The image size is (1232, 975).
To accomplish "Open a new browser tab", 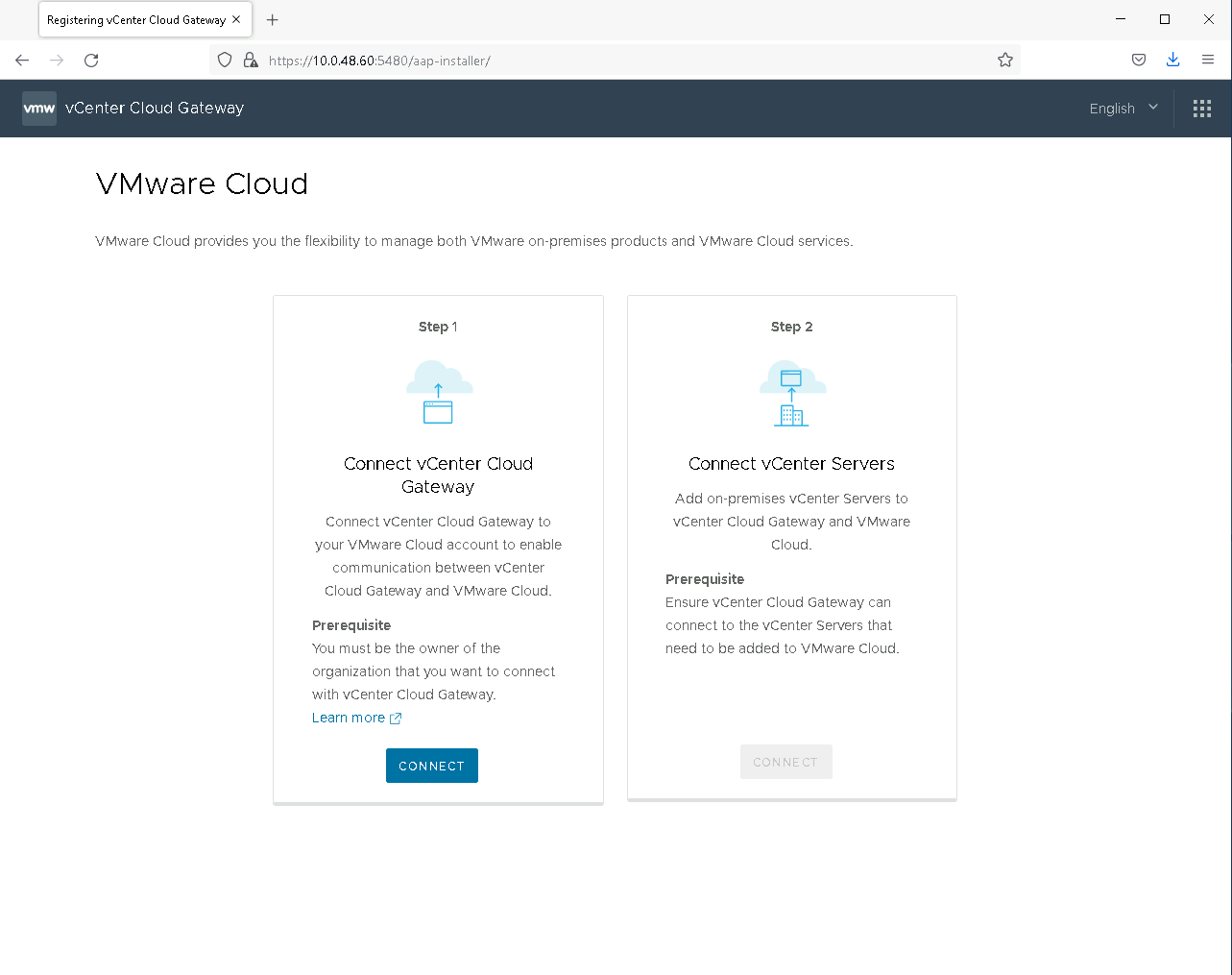I will 273,20.
